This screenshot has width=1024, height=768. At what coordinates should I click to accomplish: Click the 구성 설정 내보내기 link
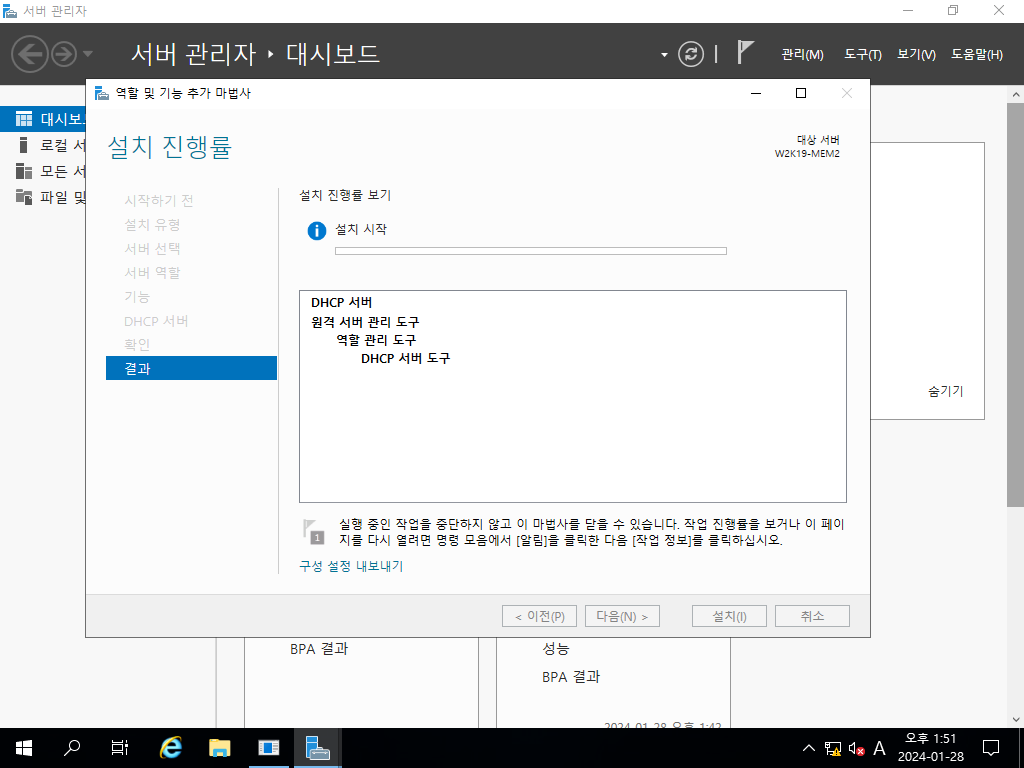(x=351, y=566)
